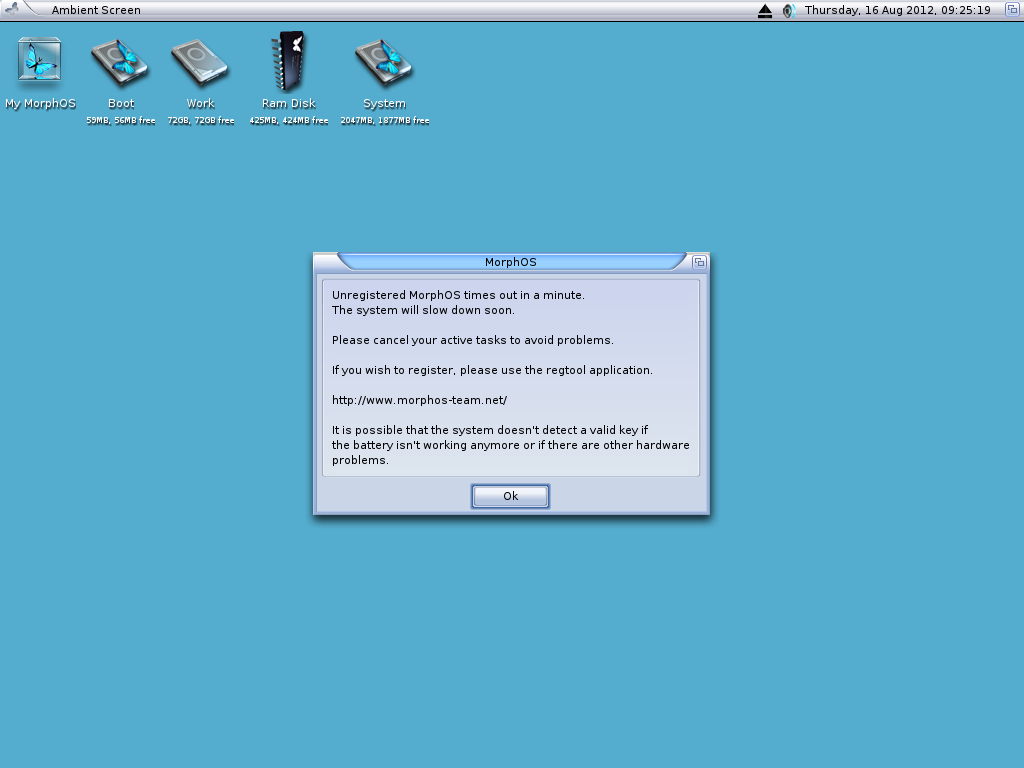Click the speaker volume icon in the top bar
The image size is (1024, 768).
pos(789,10)
